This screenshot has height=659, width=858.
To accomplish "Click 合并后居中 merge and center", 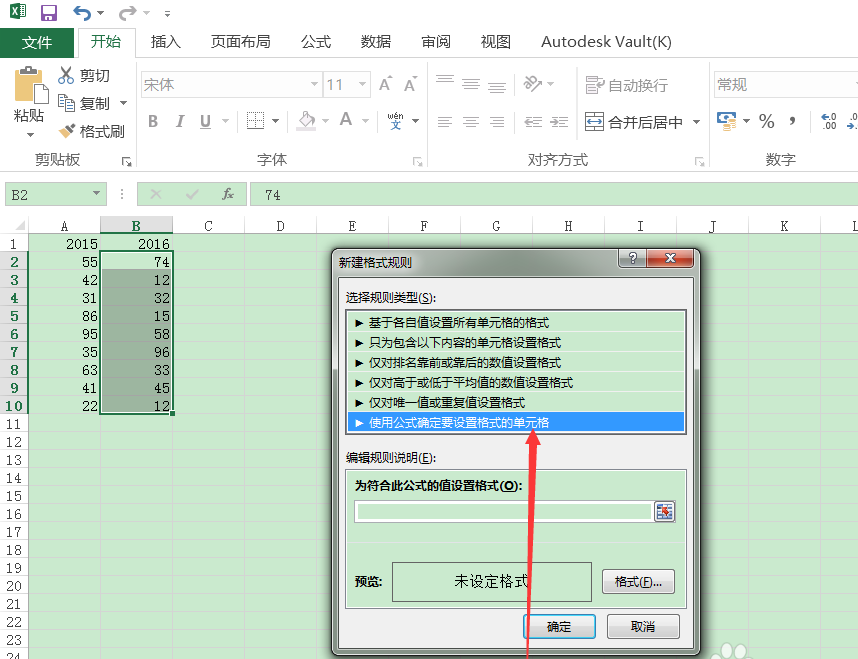I will click(633, 122).
